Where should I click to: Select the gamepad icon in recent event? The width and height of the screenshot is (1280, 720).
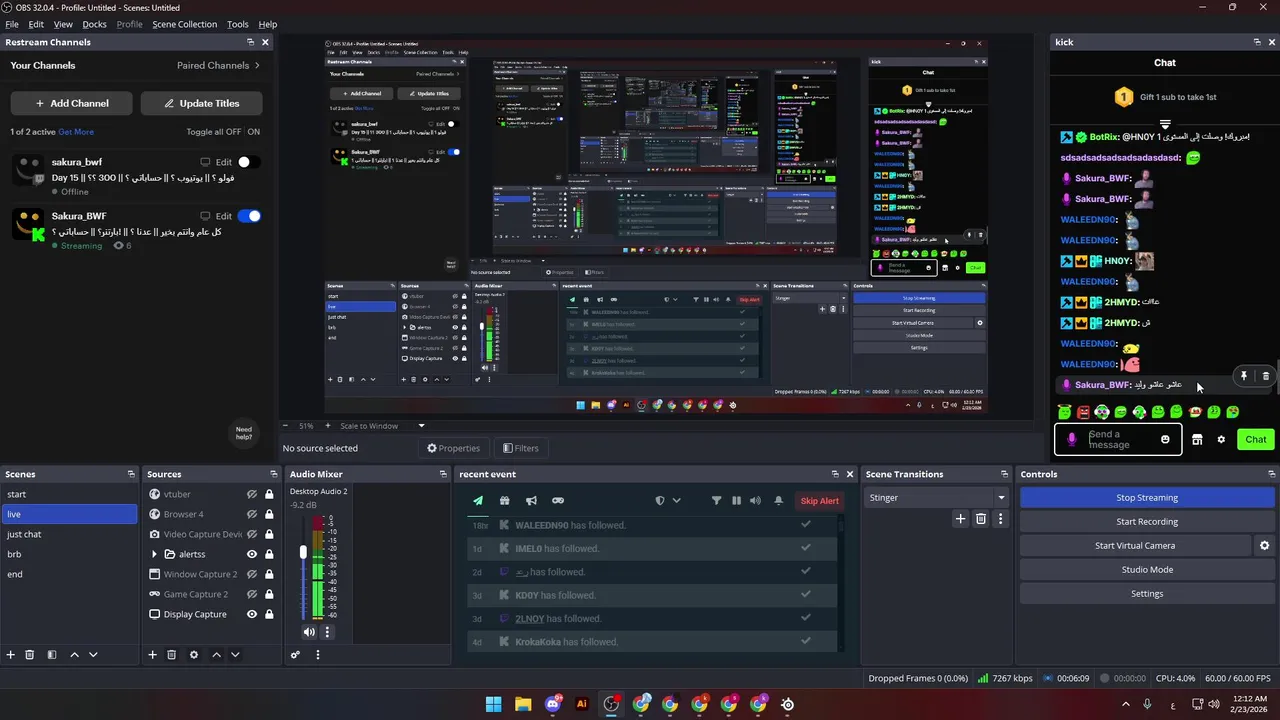(x=558, y=501)
